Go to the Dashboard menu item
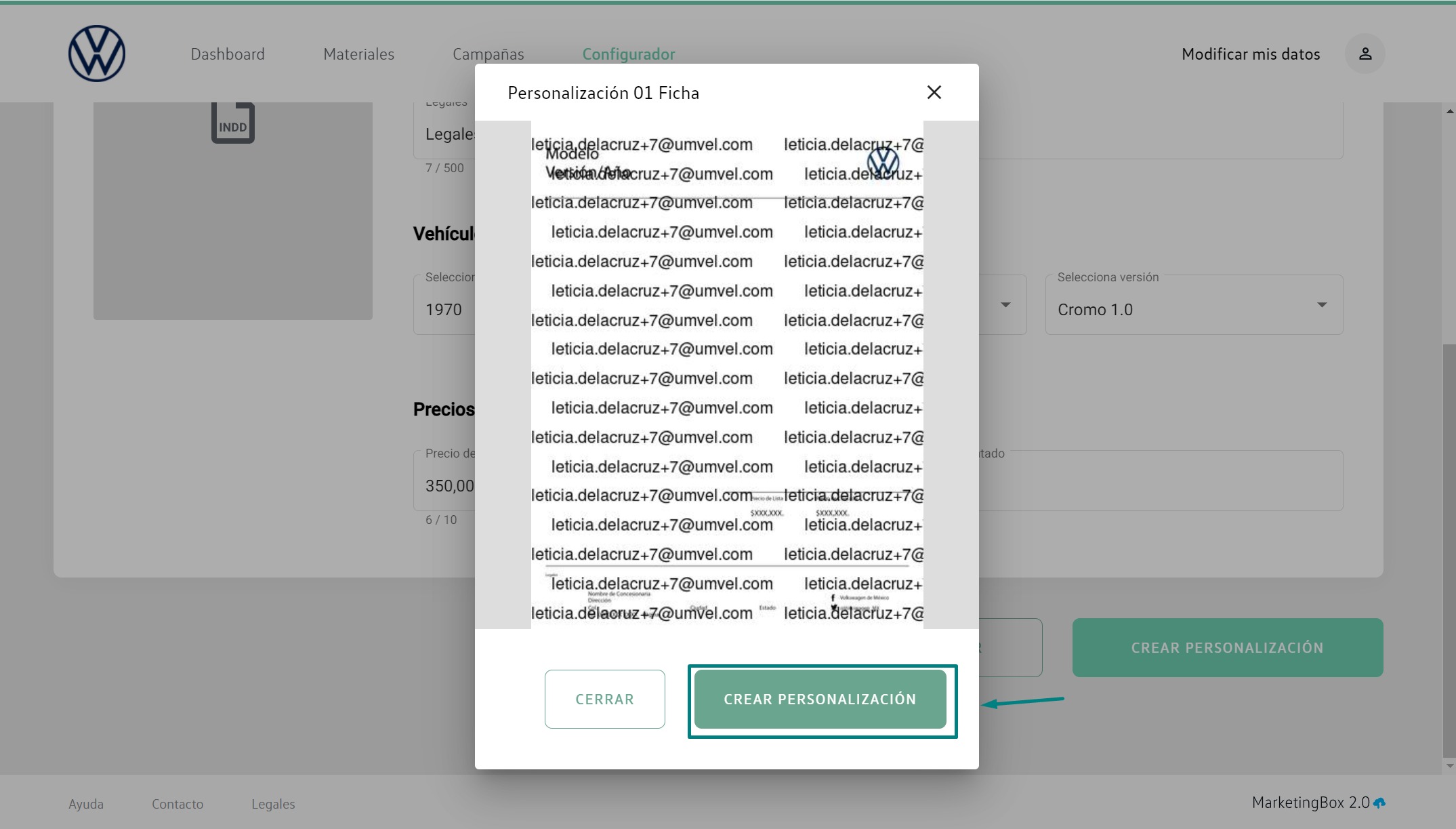Screen dimensions: 1456x829 (x=228, y=54)
